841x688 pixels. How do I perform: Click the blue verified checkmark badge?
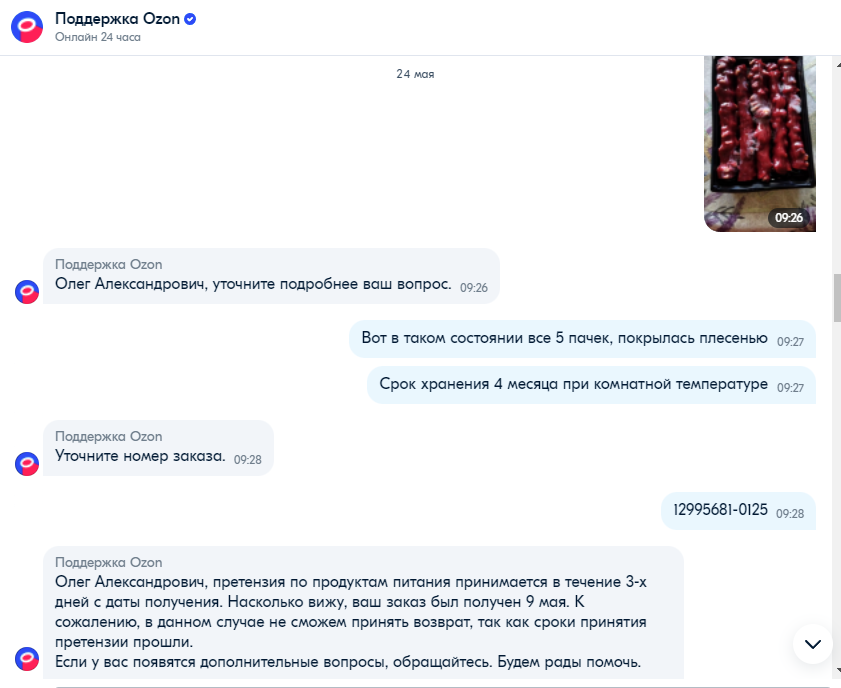[x=190, y=19]
